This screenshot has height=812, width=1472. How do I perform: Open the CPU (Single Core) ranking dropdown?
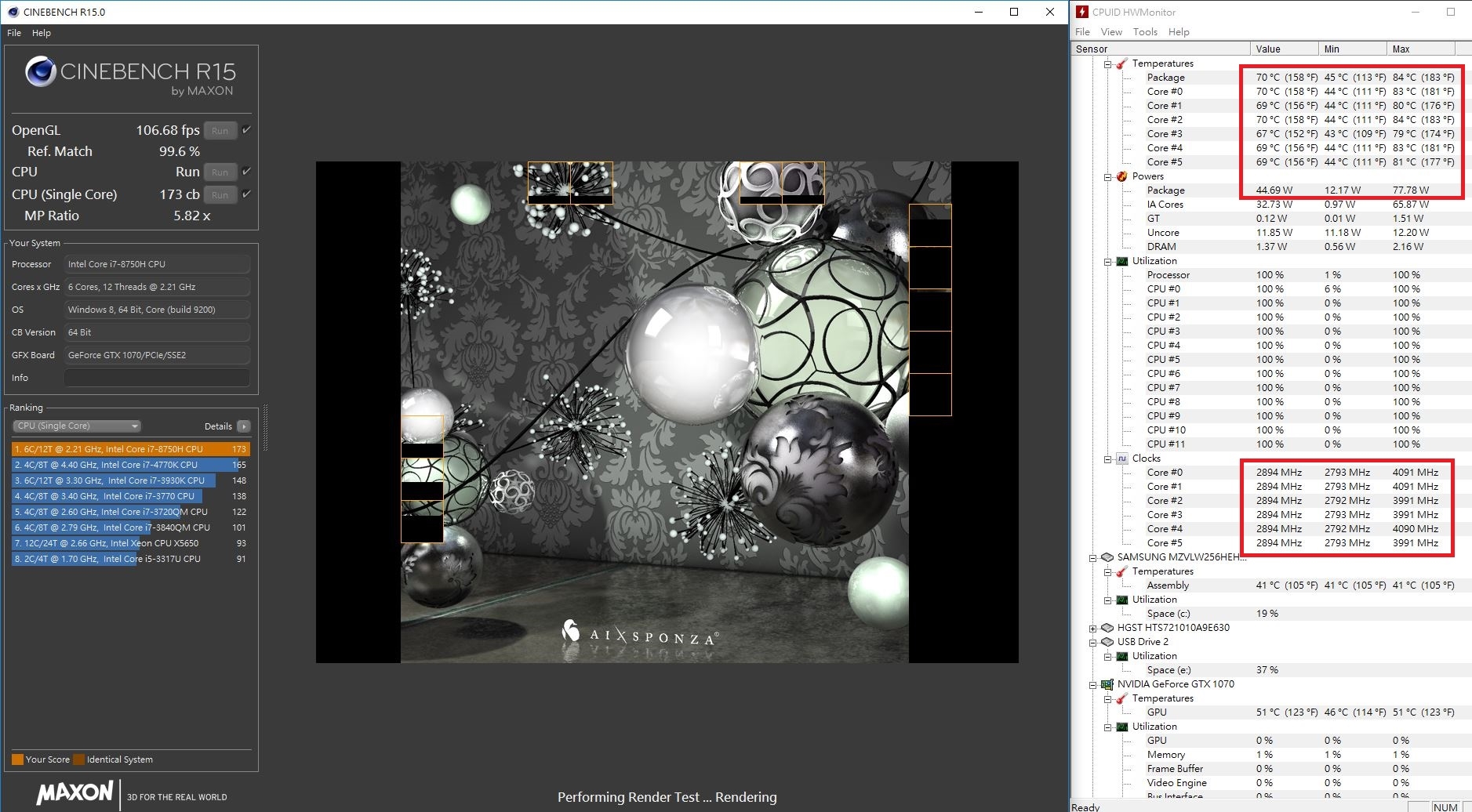click(x=77, y=426)
